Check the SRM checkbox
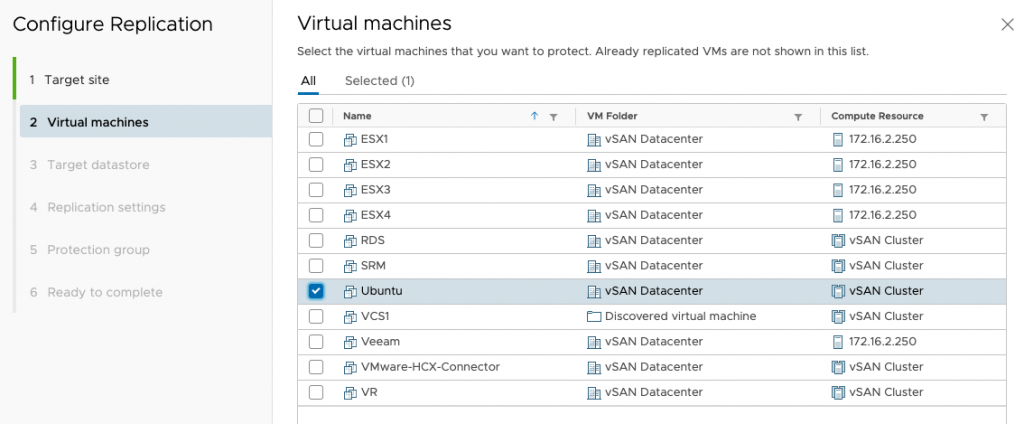 click(x=316, y=266)
